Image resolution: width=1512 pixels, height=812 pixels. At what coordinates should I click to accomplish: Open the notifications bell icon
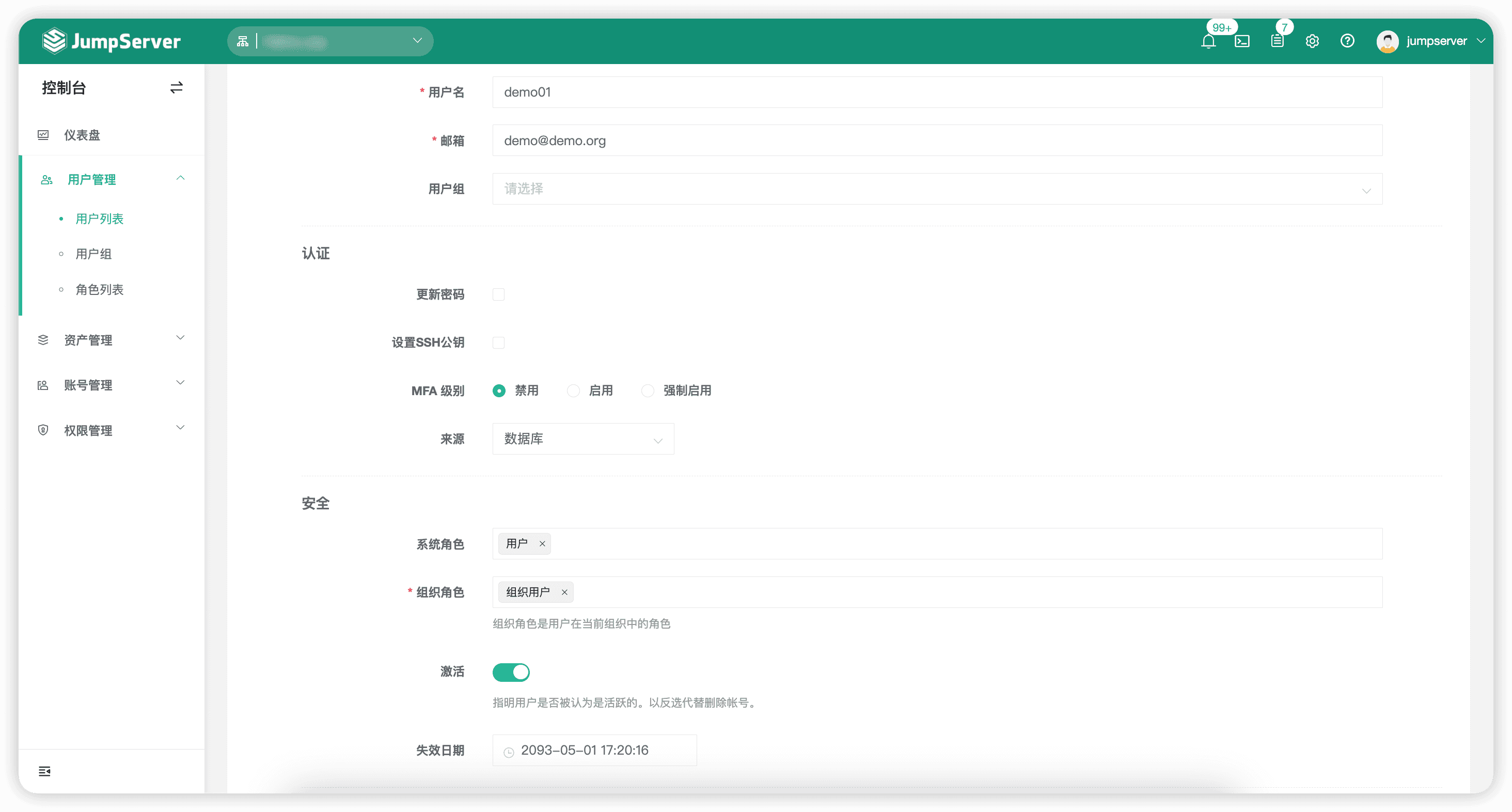click(1208, 42)
